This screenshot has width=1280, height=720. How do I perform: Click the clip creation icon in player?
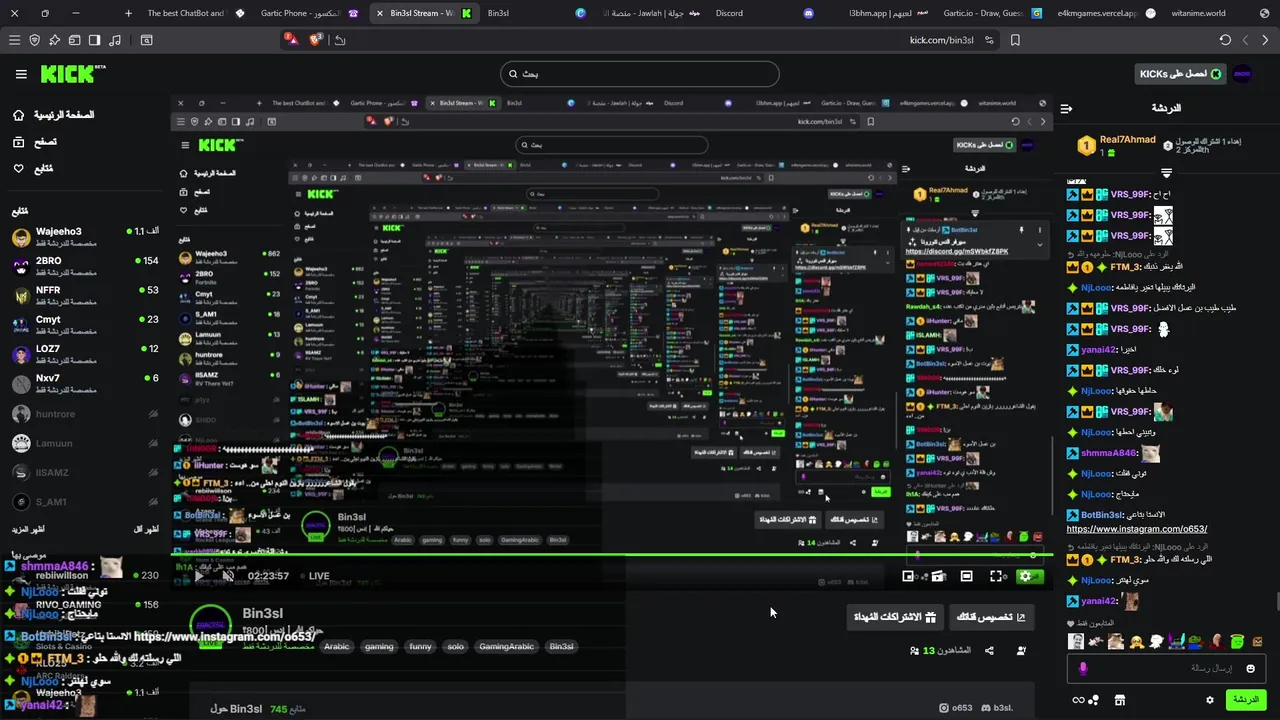click(x=938, y=576)
